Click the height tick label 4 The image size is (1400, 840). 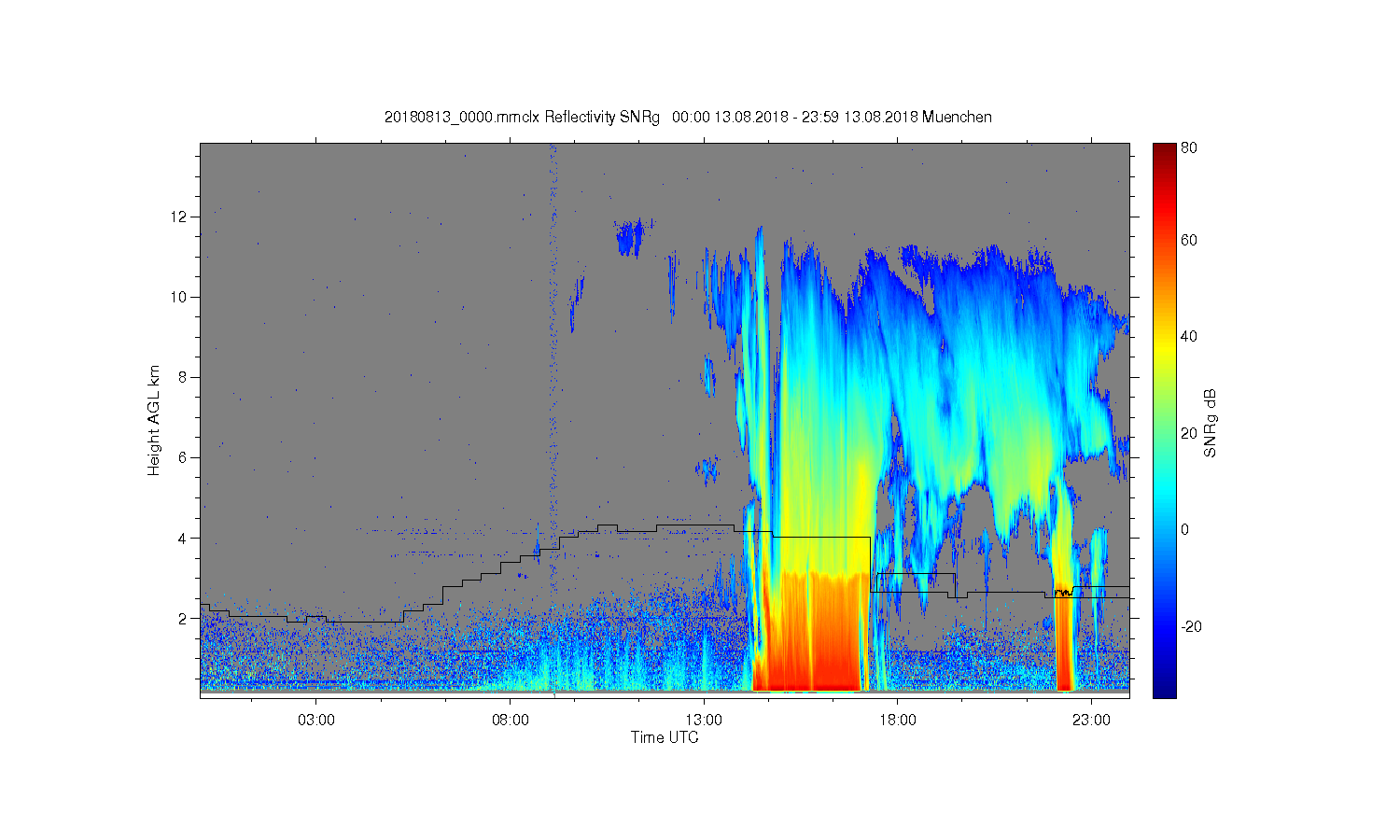tap(183, 538)
